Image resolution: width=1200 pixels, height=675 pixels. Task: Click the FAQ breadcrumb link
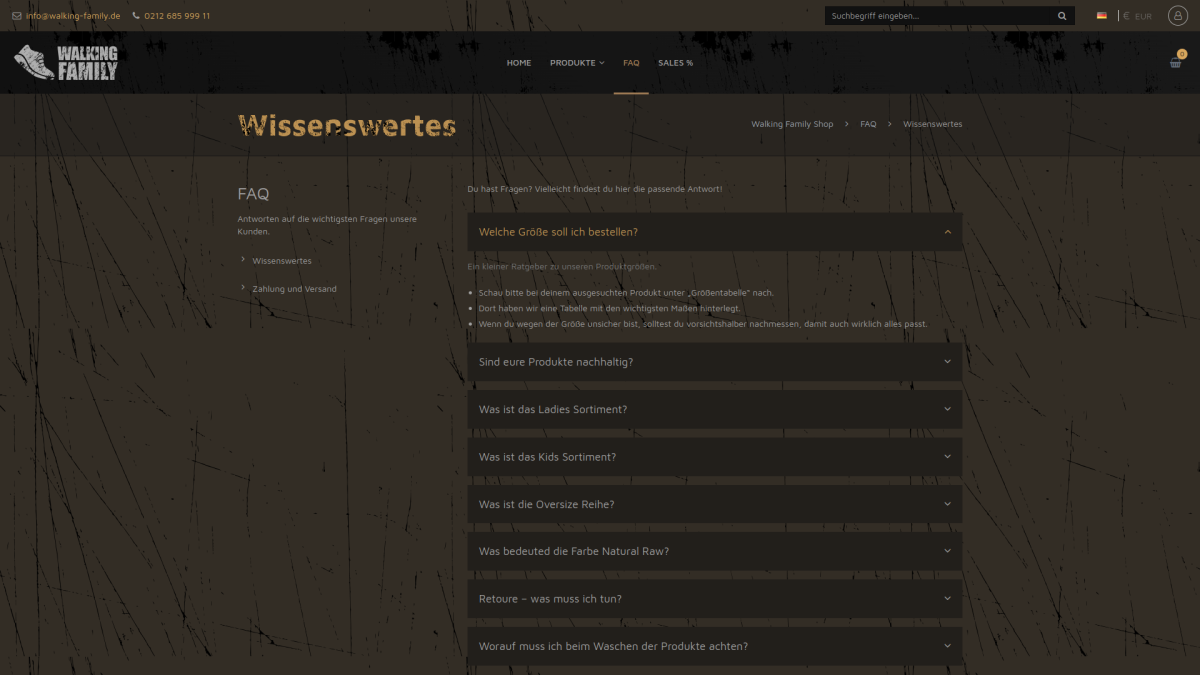click(868, 124)
